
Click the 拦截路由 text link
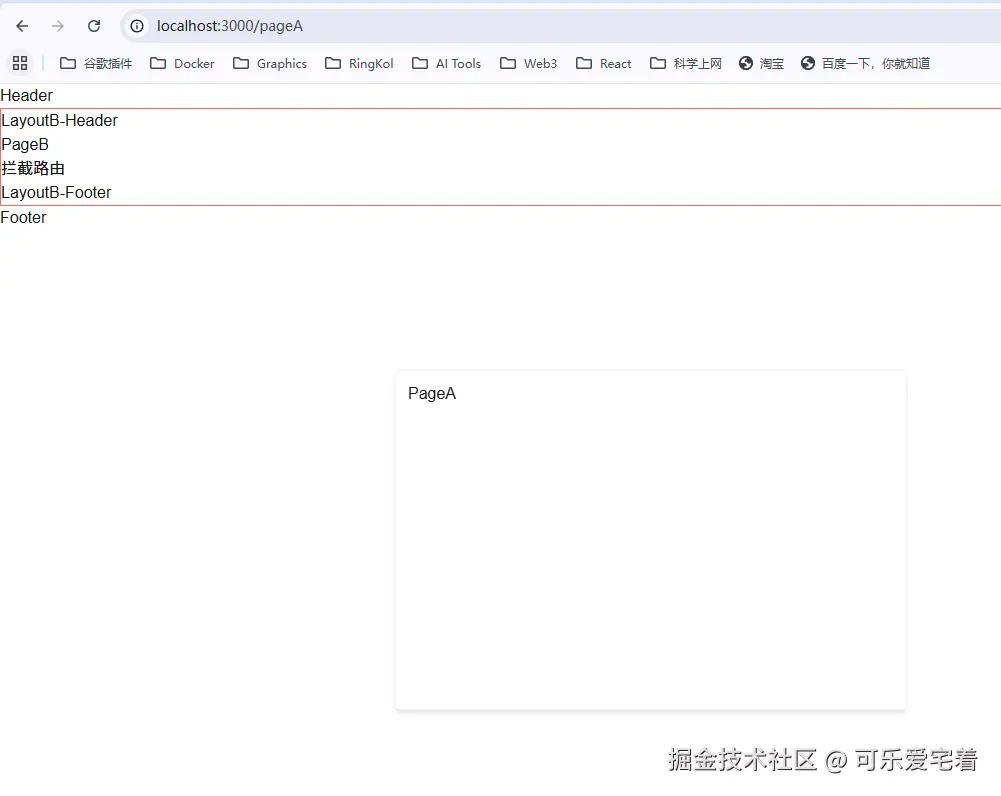pyautogui.click(x=33, y=168)
